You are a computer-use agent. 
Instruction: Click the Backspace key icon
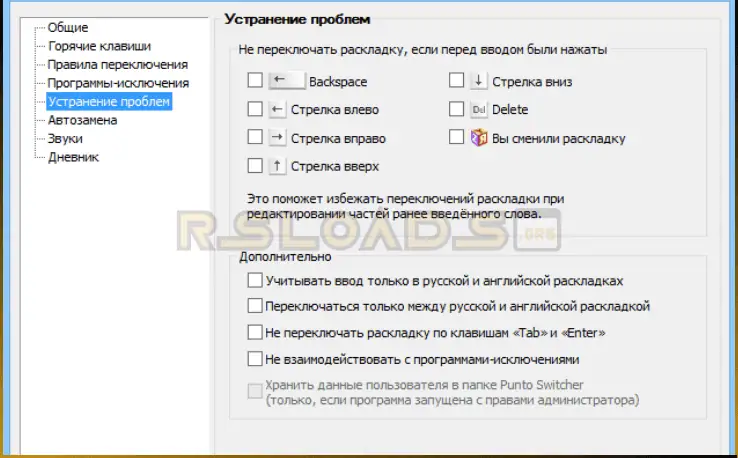point(286,81)
